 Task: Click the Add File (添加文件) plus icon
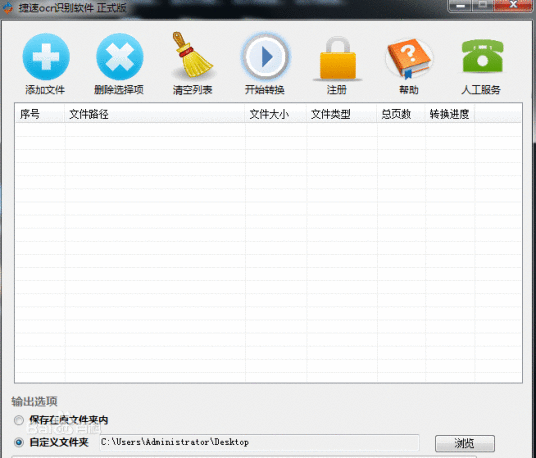coord(46,56)
